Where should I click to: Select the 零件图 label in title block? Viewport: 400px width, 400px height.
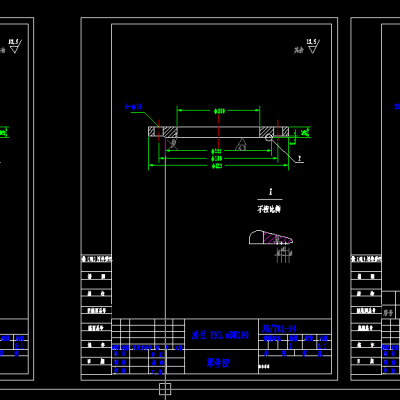[x=218, y=363]
